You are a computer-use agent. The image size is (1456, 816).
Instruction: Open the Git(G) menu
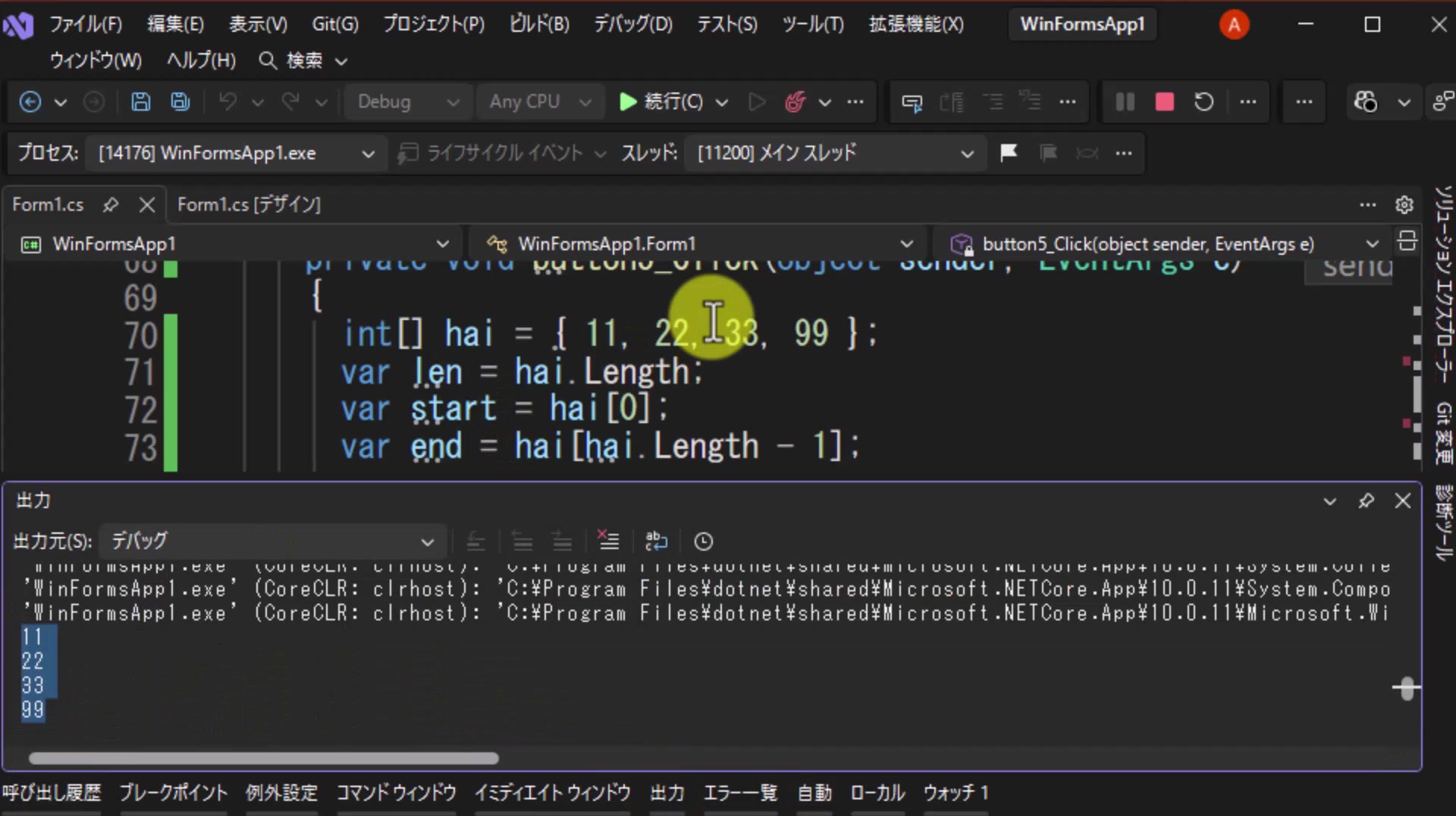(x=335, y=24)
